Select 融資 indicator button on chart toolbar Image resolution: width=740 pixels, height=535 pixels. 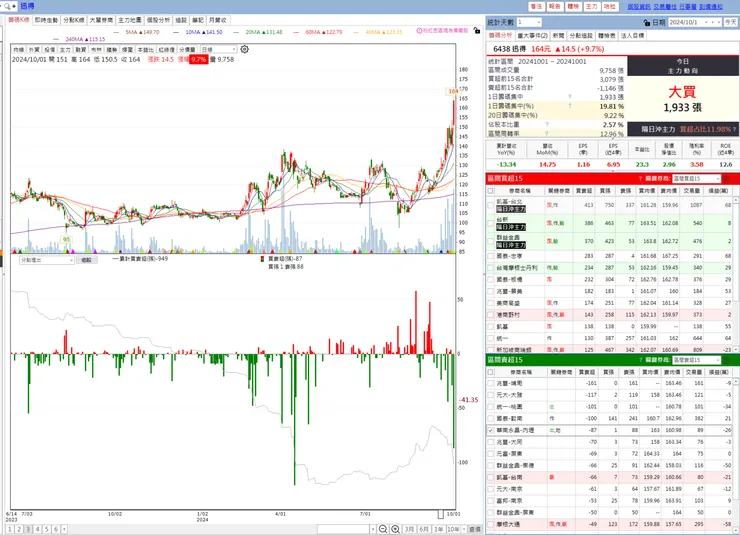[80, 50]
